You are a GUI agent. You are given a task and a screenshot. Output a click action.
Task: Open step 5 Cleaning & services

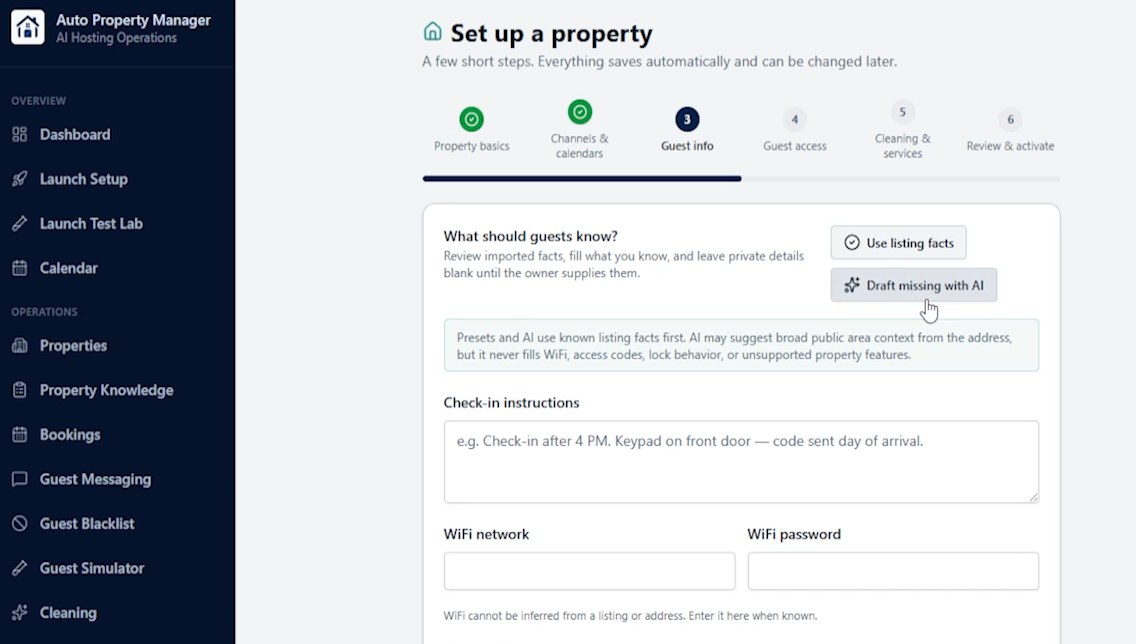(x=903, y=130)
